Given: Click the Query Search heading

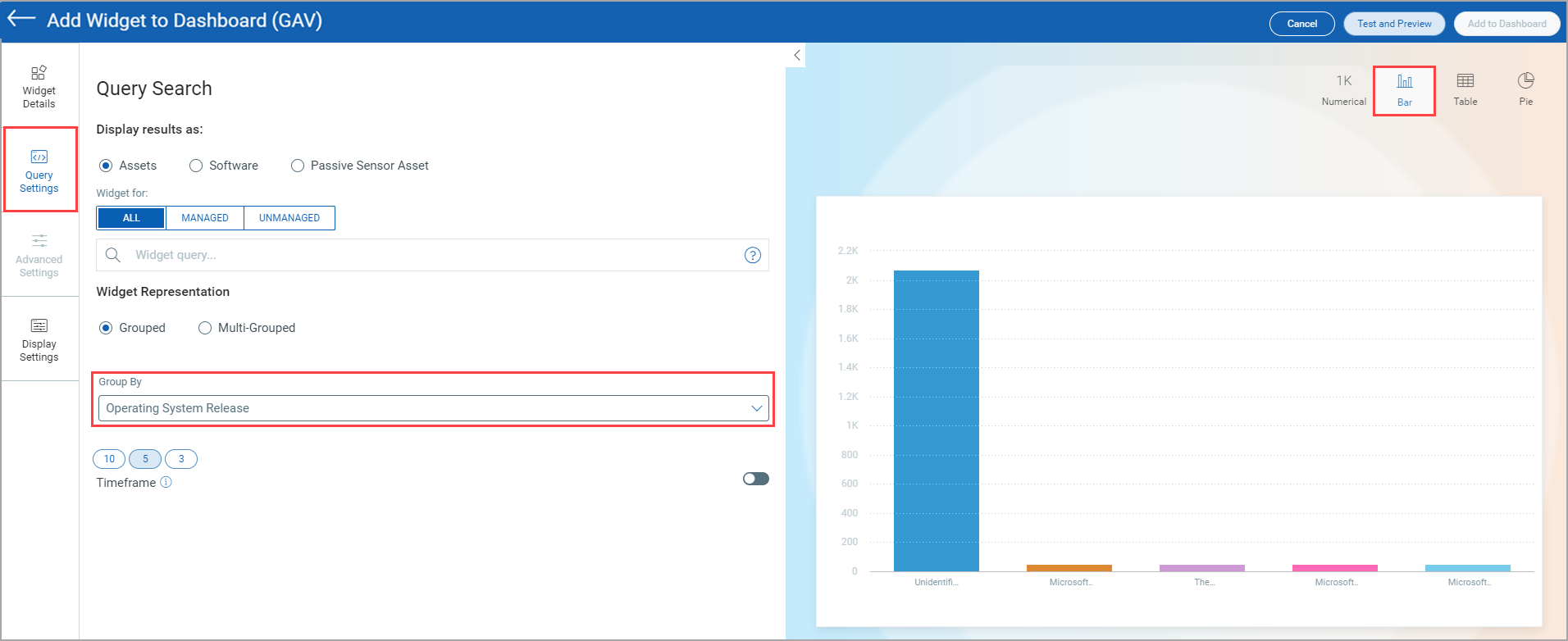Looking at the screenshot, I should [154, 89].
